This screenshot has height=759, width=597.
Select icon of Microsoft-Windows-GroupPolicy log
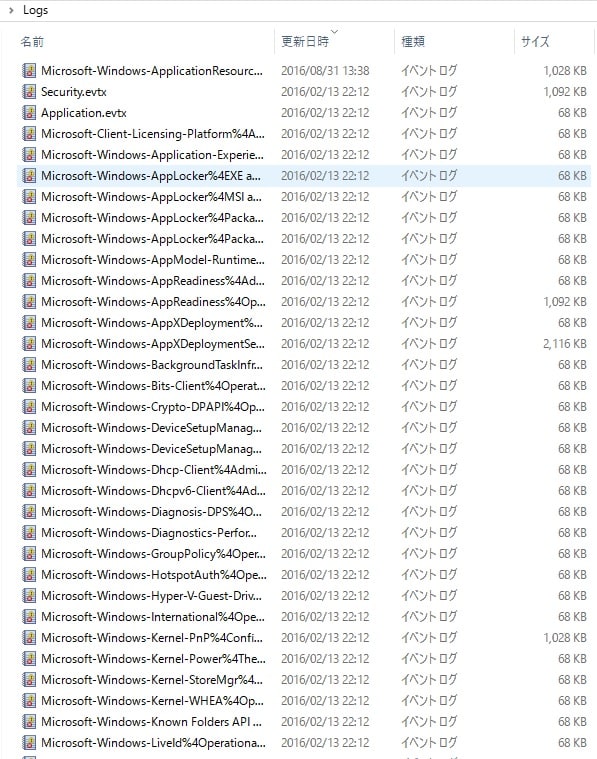pos(30,554)
